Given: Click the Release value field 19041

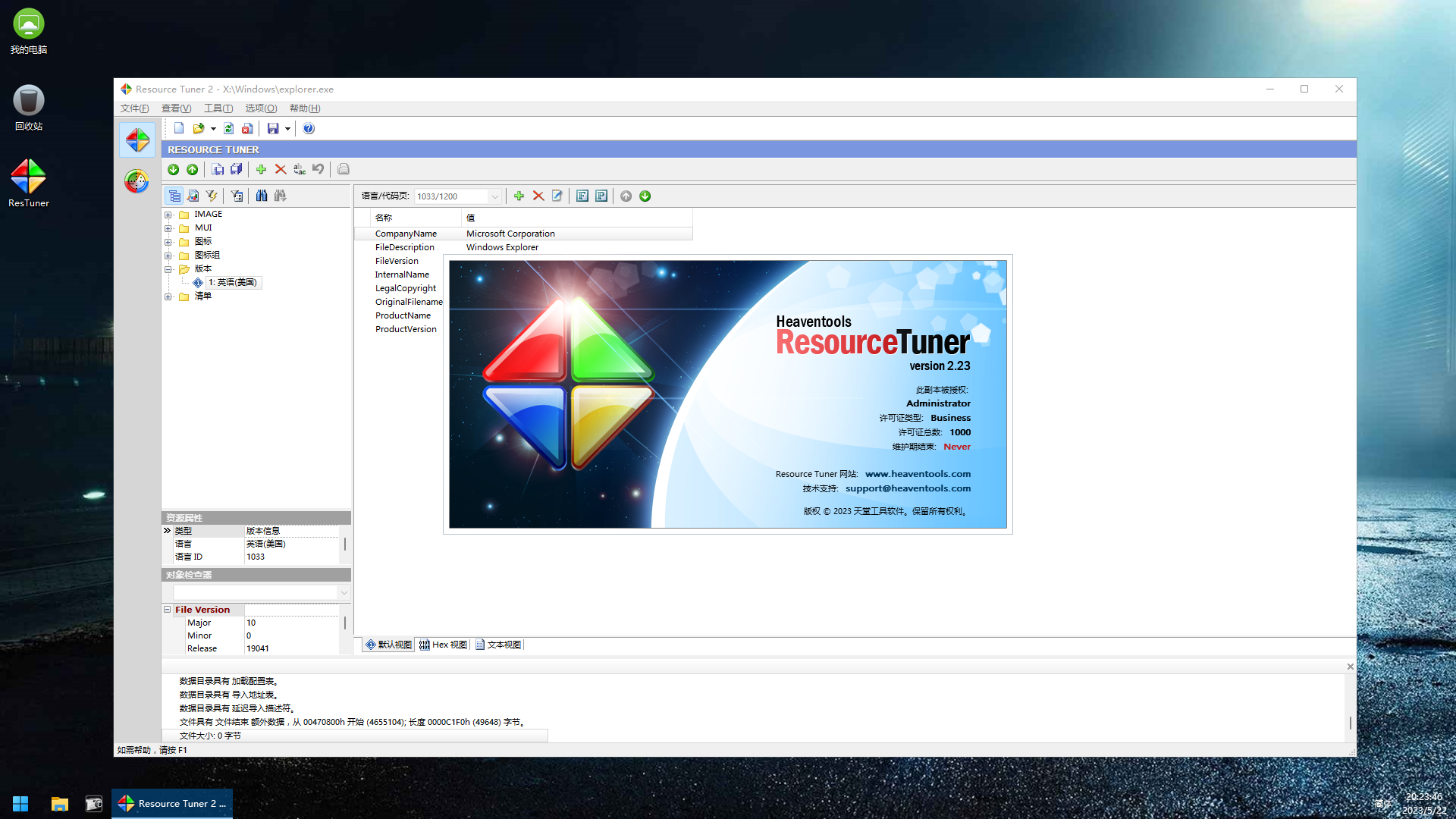Looking at the screenshot, I should [x=292, y=648].
